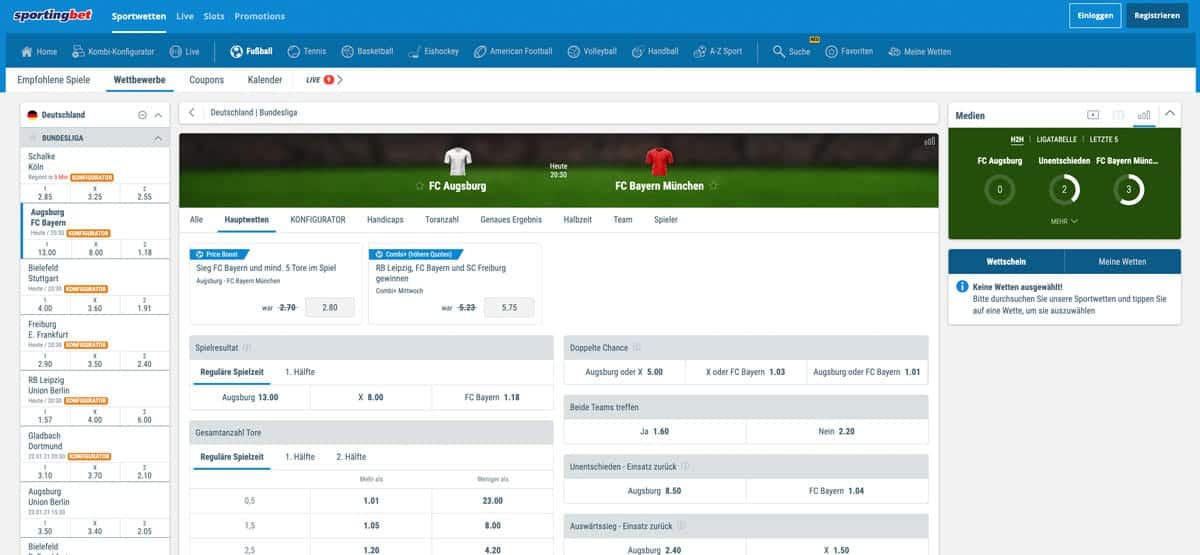Open info icon next to Spielresultat
The image size is (1200, 555).
click(247, 348)
